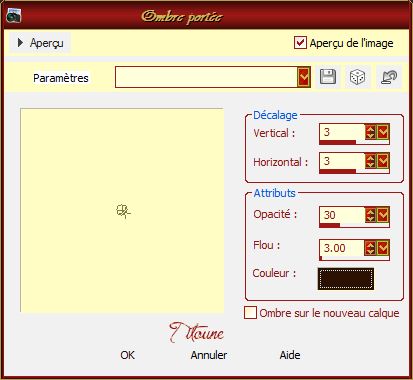Click the Vertical value field showing 3
This screenshot has height=380, width=413.
[342, 132]
